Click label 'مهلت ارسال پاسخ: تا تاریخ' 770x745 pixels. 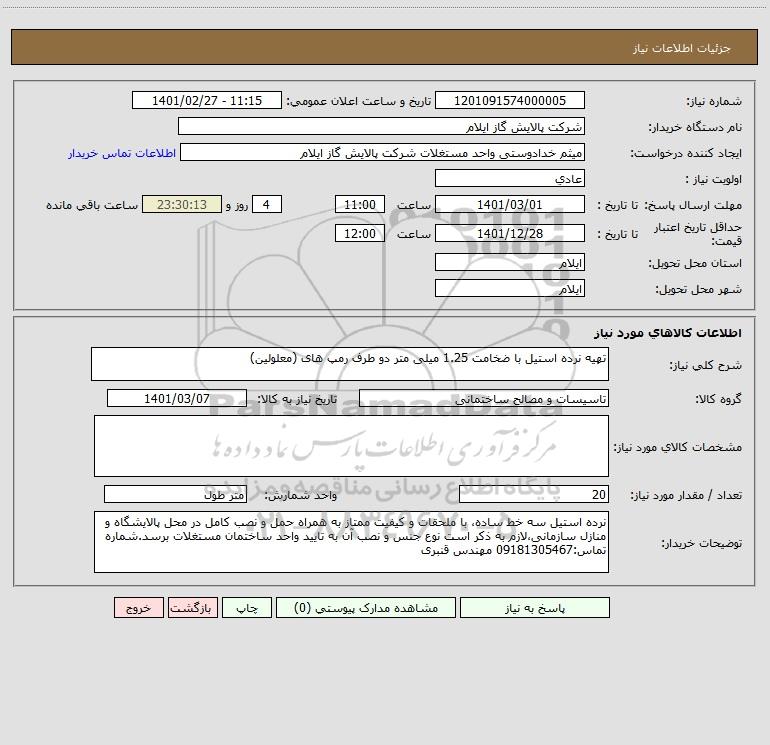[670, 205]
